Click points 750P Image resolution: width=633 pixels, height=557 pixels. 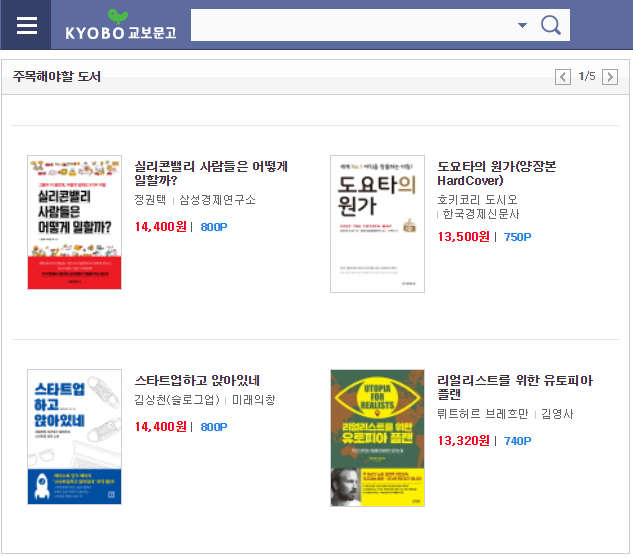[518, 237]
